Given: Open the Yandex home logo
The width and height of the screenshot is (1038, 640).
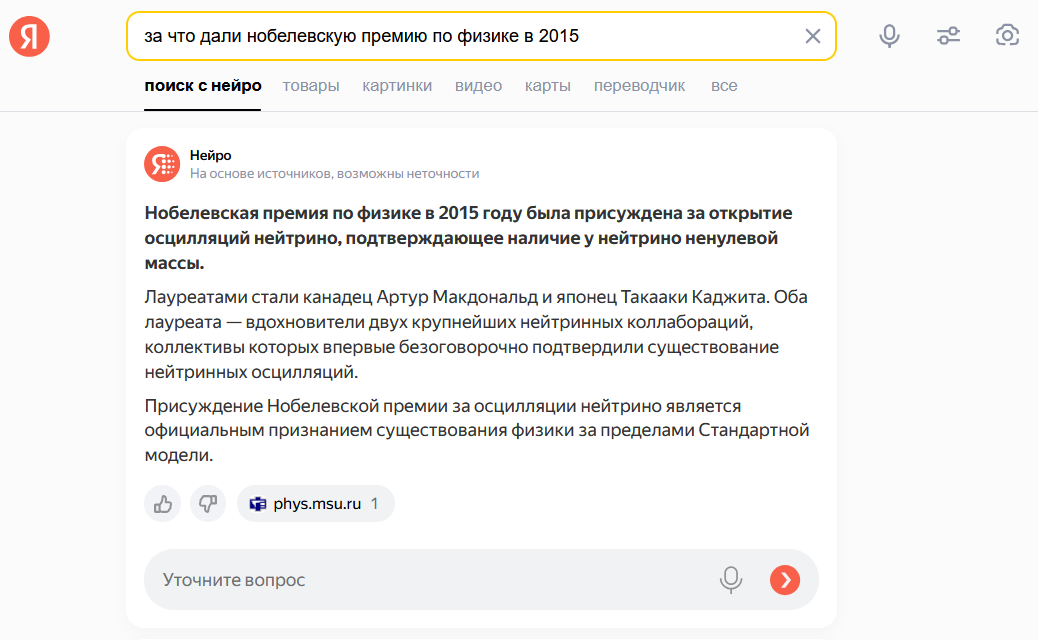Looking at the screenshot, I should tap(29, 36).
